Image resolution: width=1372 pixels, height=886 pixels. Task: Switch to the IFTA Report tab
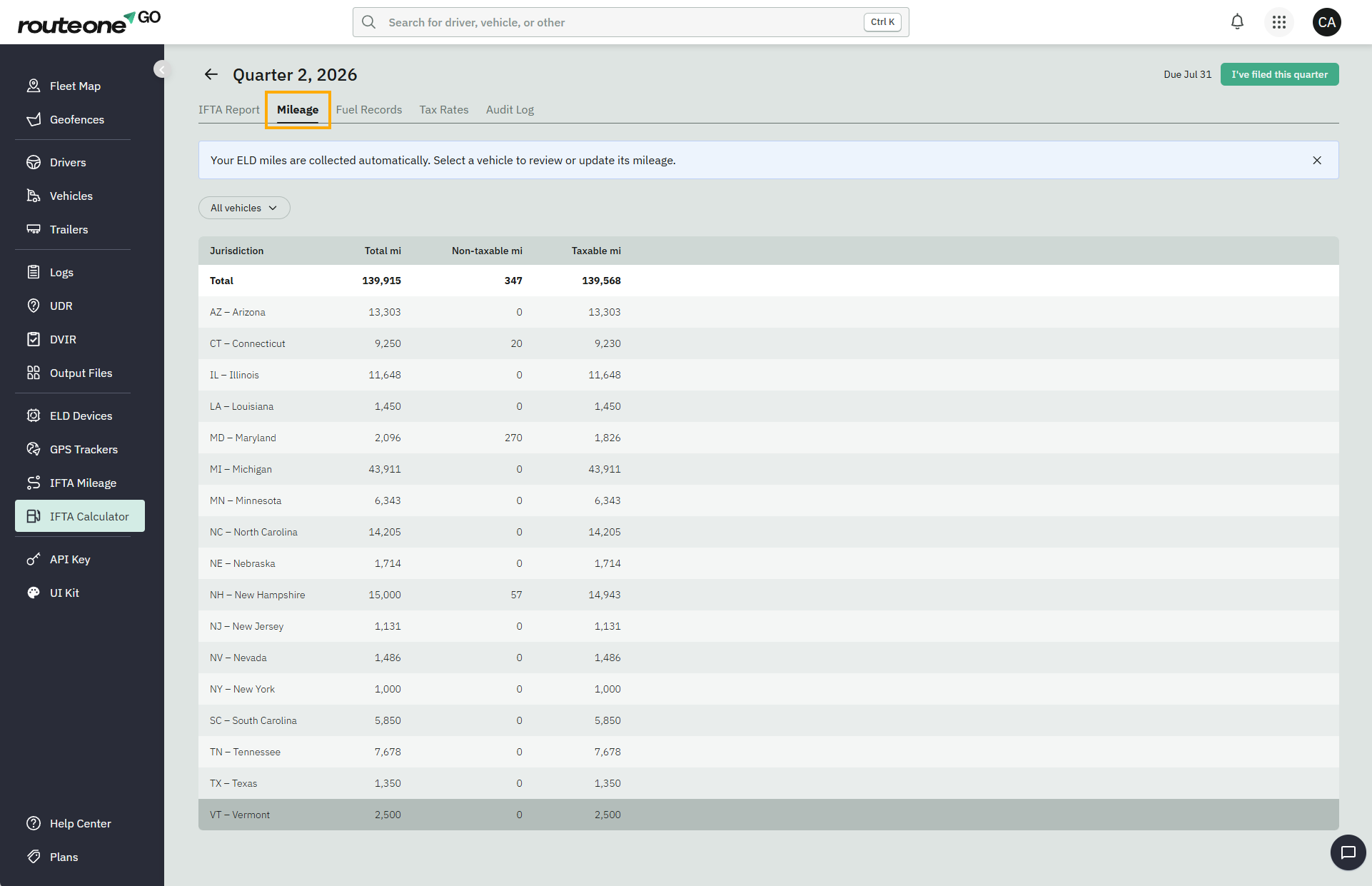[229, 109]
